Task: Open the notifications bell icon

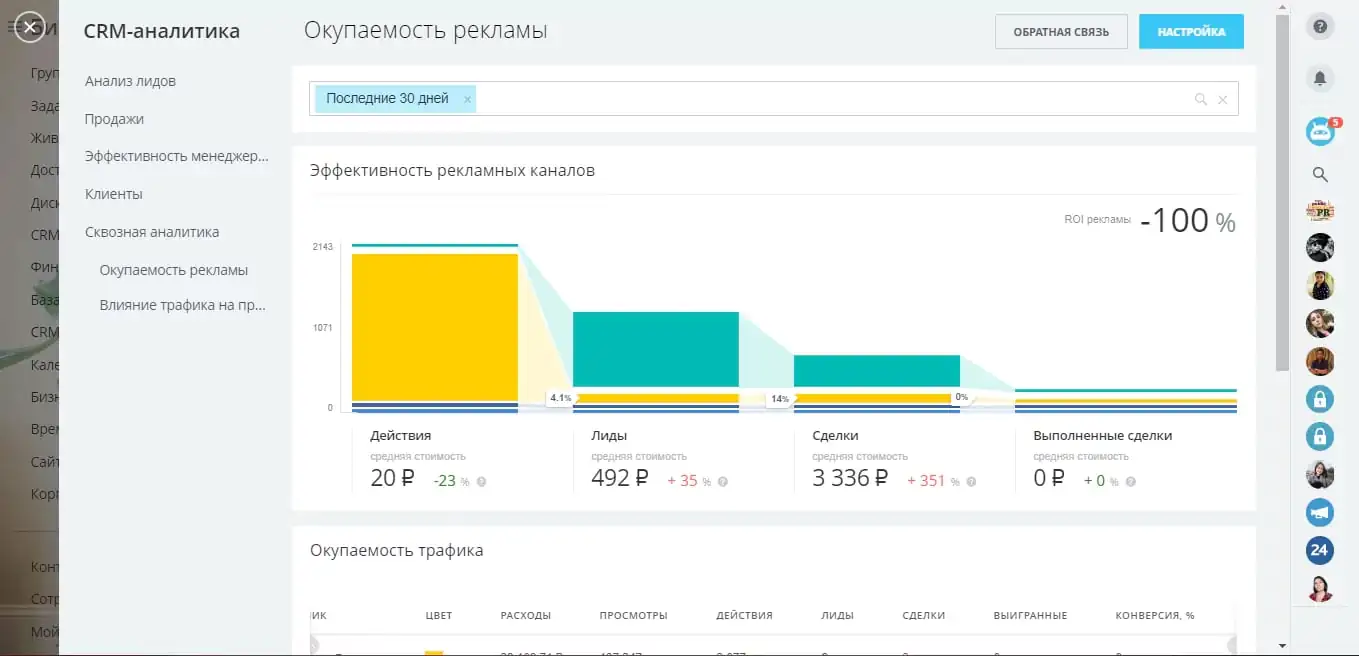Action: pos(1320,79)
